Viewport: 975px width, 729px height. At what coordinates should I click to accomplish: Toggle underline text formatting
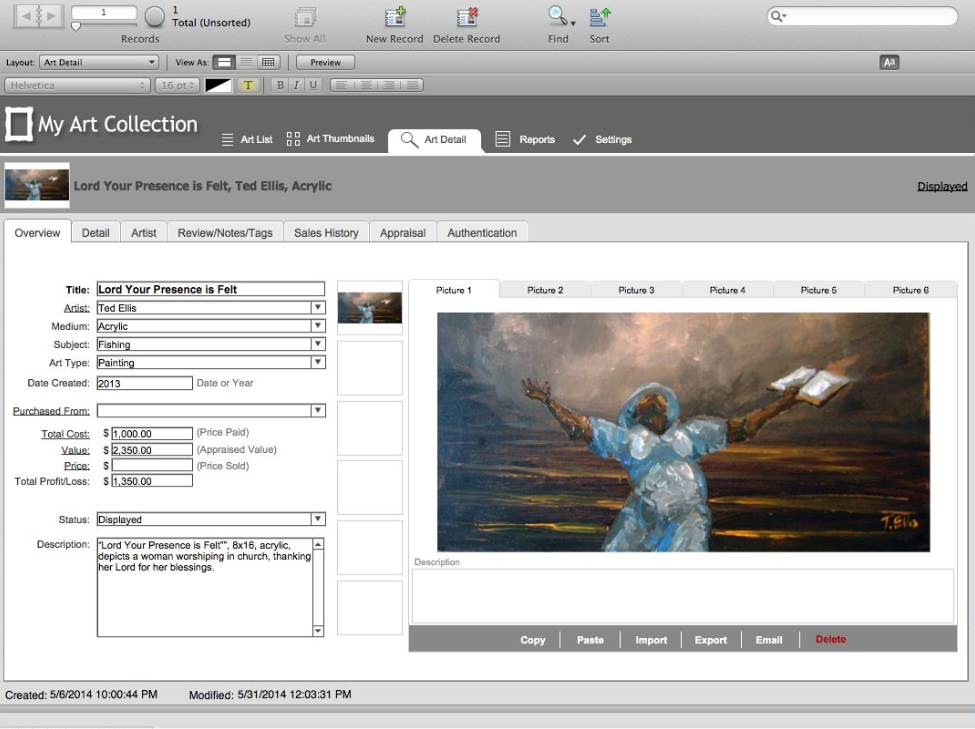click(313, 85)
